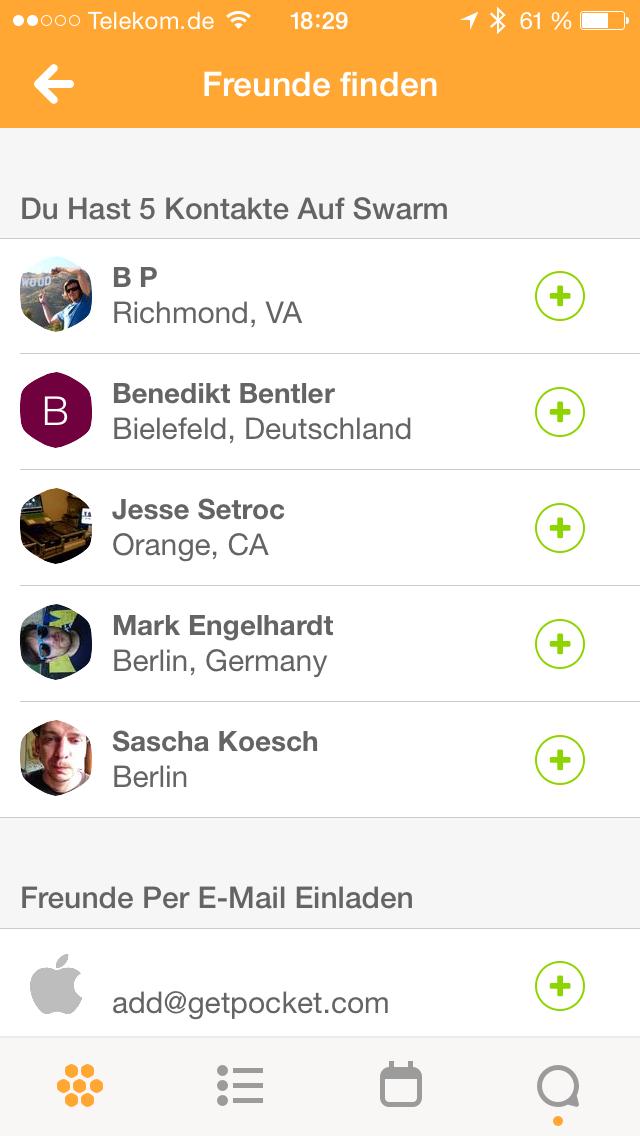Screen dimensions: 640x1136
Task: Add Benedikt Bentler as a friend
Action: pos(560,412)
